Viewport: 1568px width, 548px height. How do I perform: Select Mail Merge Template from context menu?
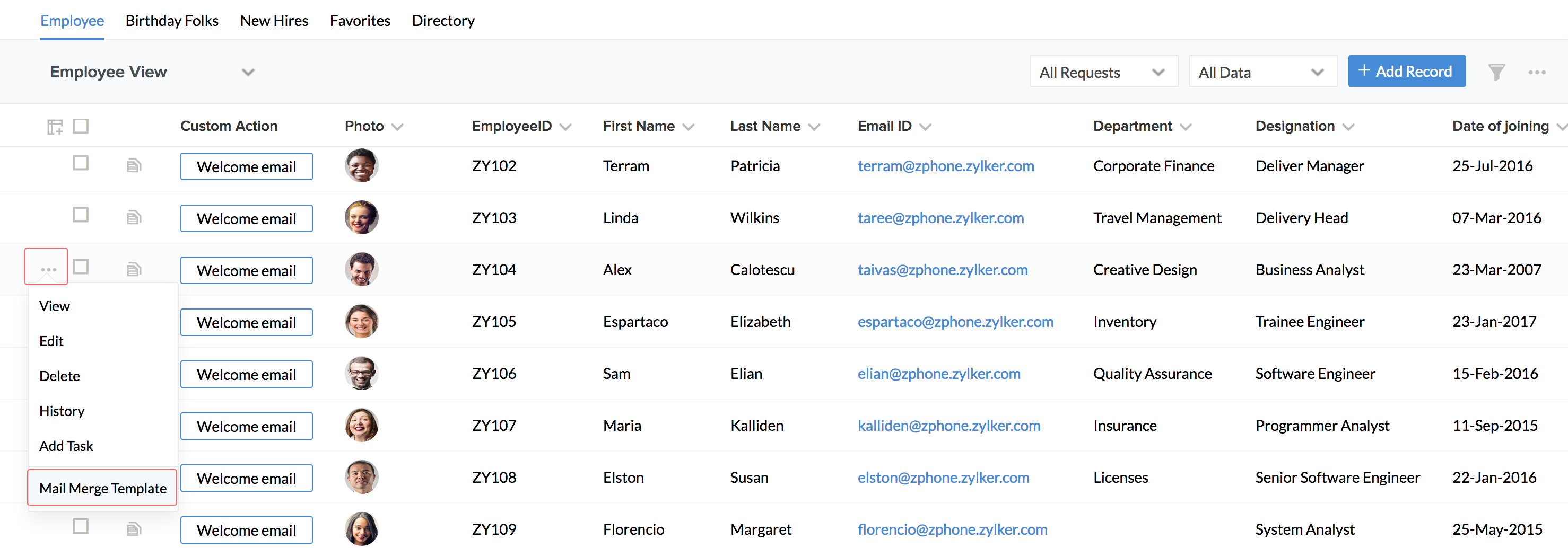(x=102, y=488)
